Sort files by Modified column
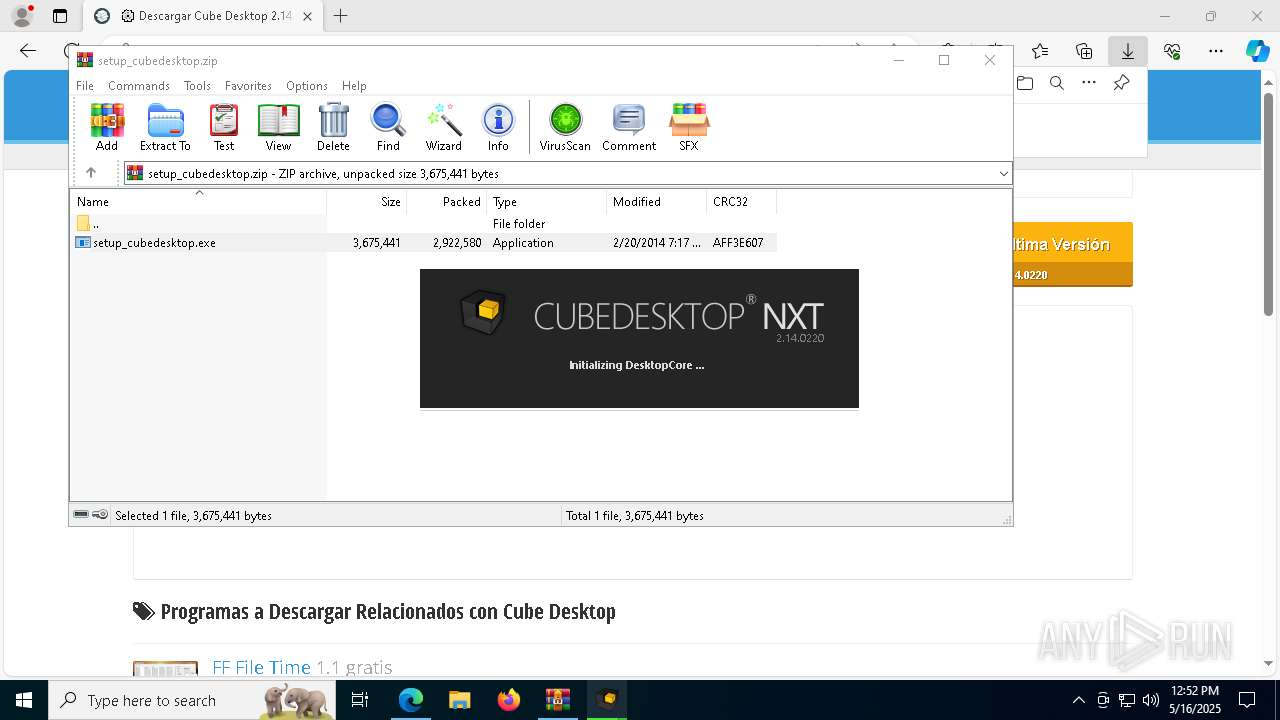The height and width of the screenshot is (720, 1280). pyautogui.click(x=657, y=201)
